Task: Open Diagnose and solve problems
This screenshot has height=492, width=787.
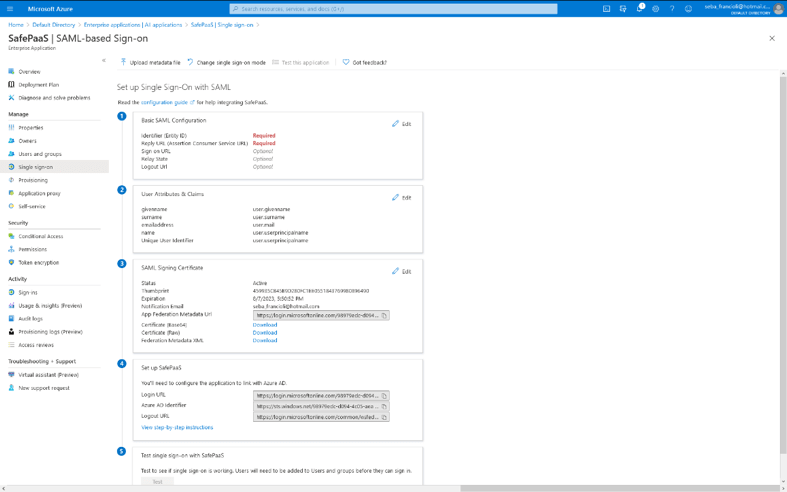Action: click(54, 98)
